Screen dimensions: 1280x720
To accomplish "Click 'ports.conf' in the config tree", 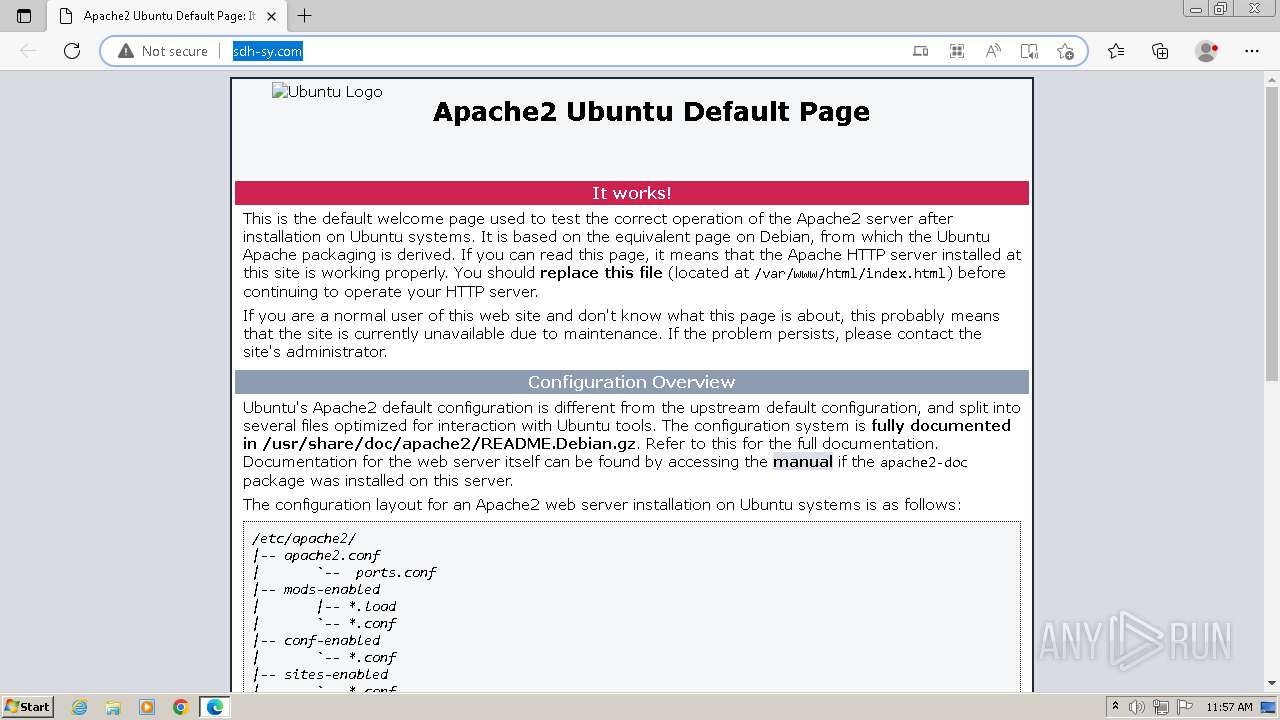I will pos(396,573).
